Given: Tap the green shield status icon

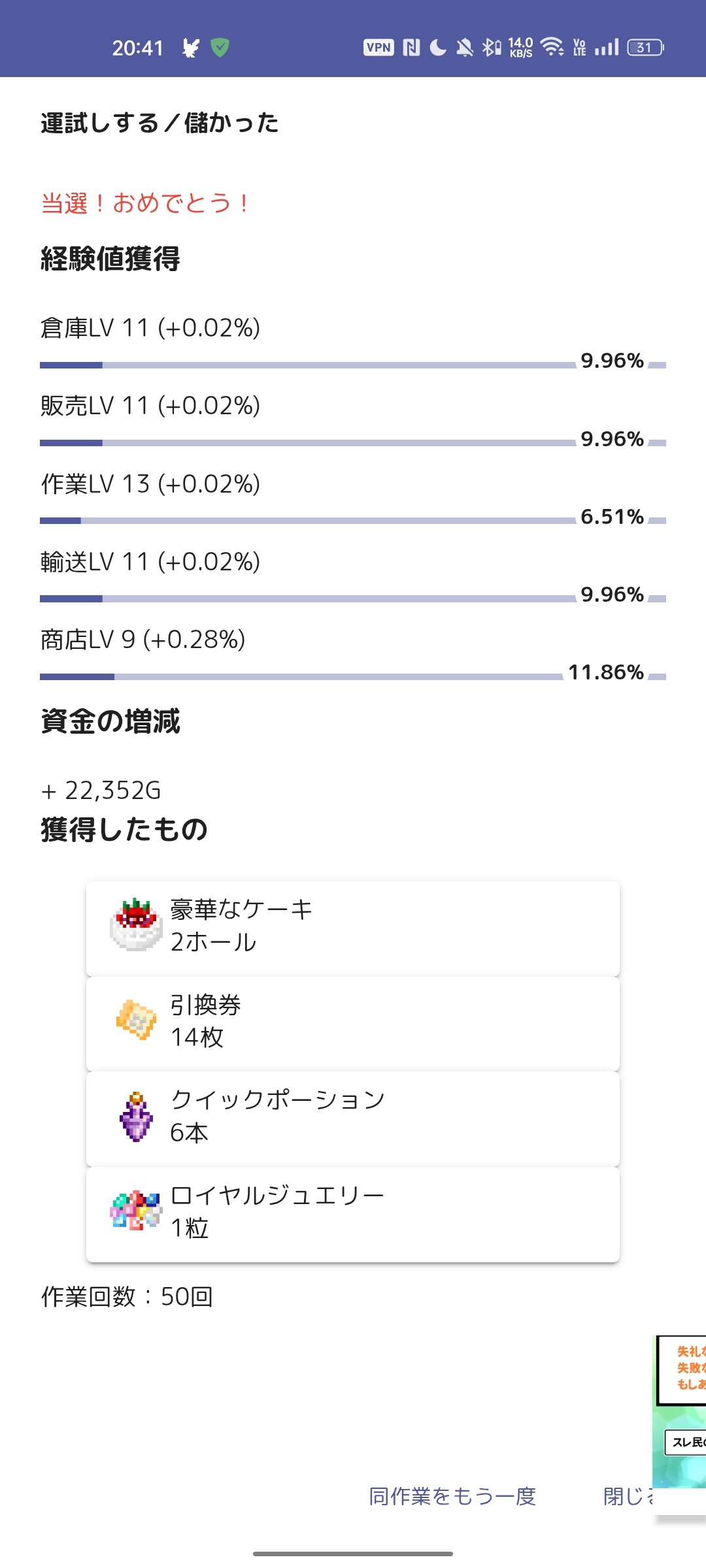Looking at the screenshot, I should tap(220, 48).
